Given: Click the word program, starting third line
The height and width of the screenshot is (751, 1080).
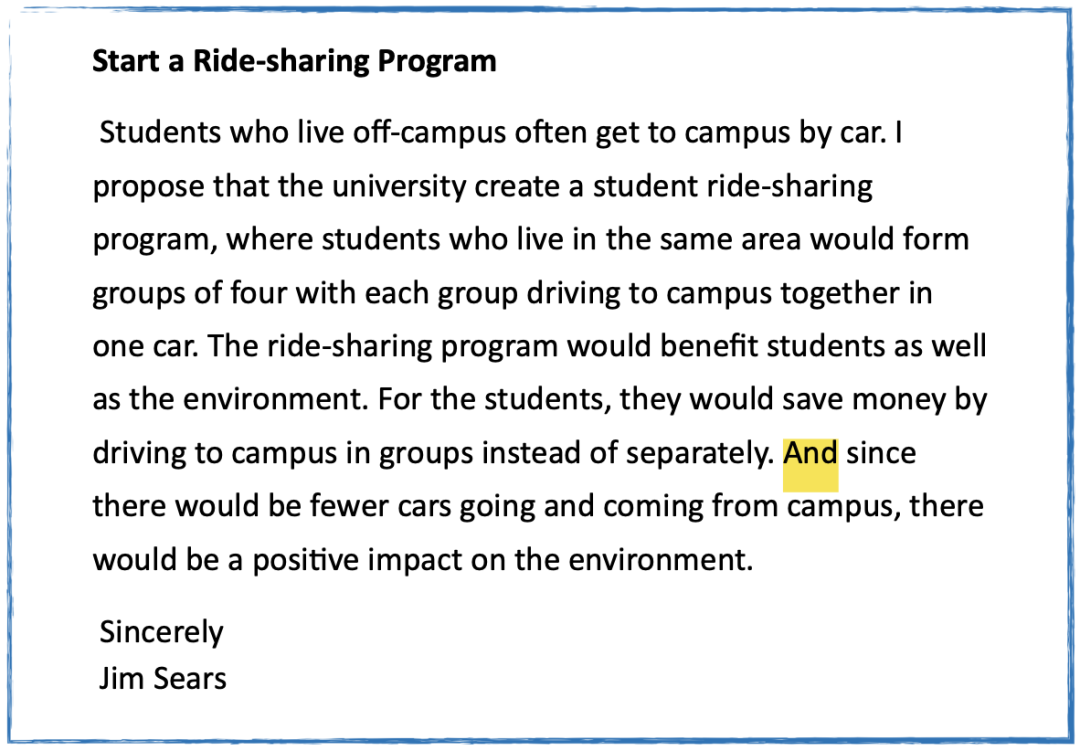Looking at the screenshot, I should point(155,241).
